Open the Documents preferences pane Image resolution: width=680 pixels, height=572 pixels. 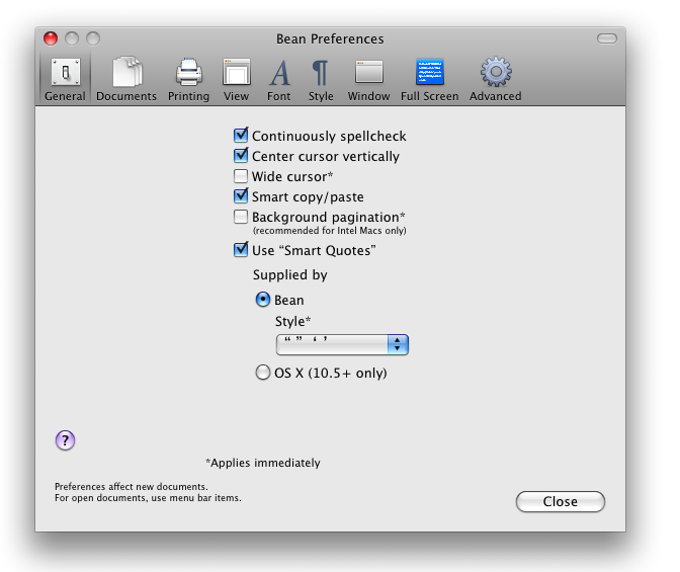point(126,79)
